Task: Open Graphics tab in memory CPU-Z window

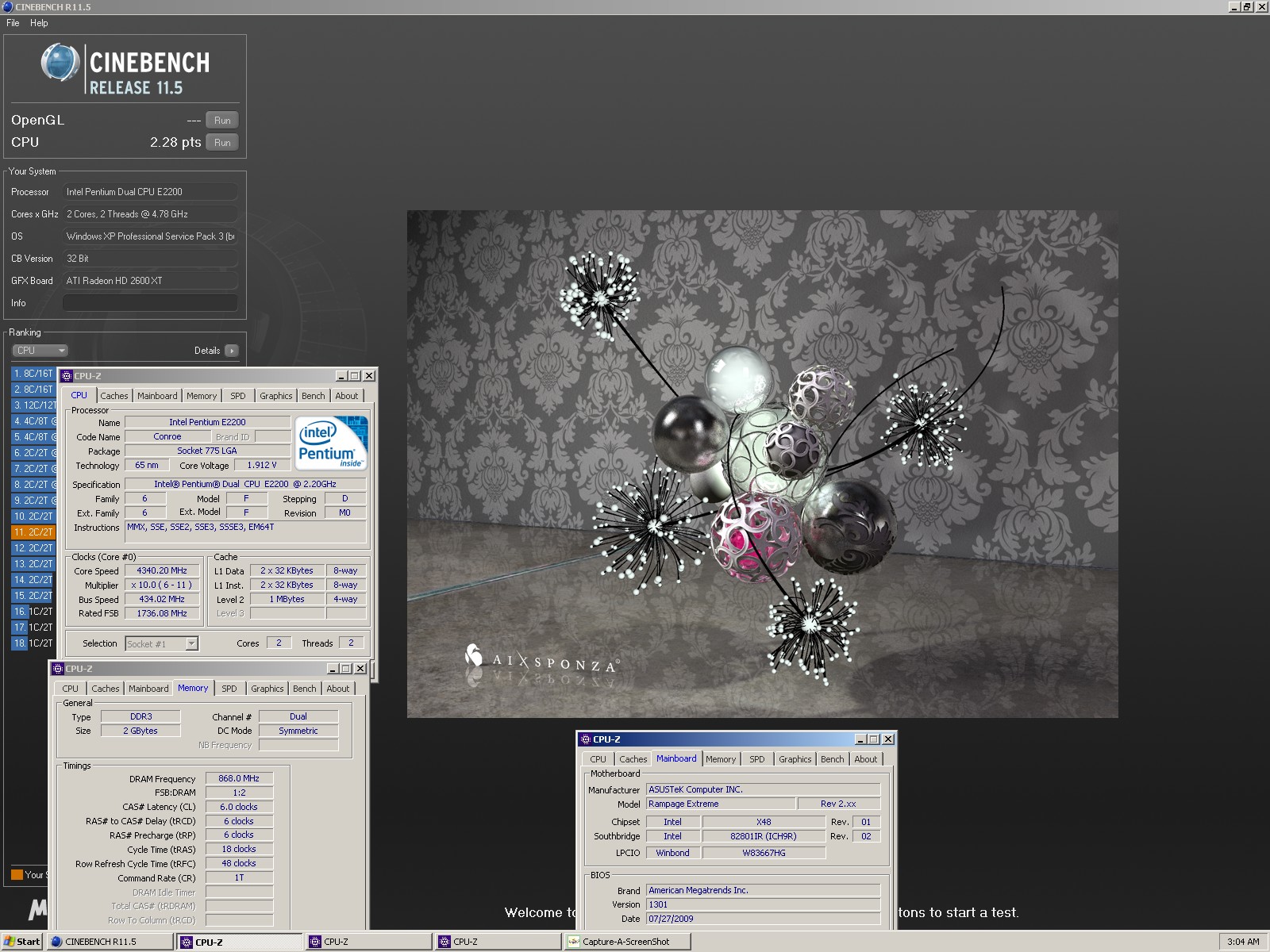Action: point(267,689)
